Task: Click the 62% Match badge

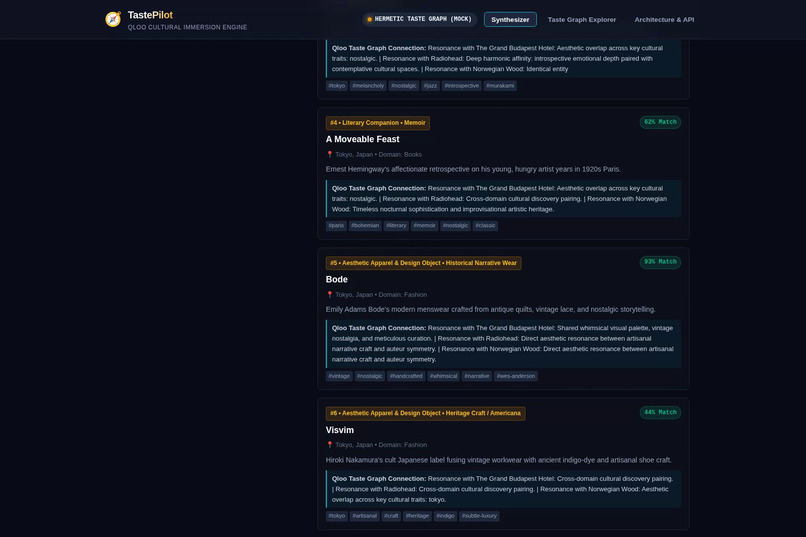Action: pyautogui.click(x=660, y=122)
